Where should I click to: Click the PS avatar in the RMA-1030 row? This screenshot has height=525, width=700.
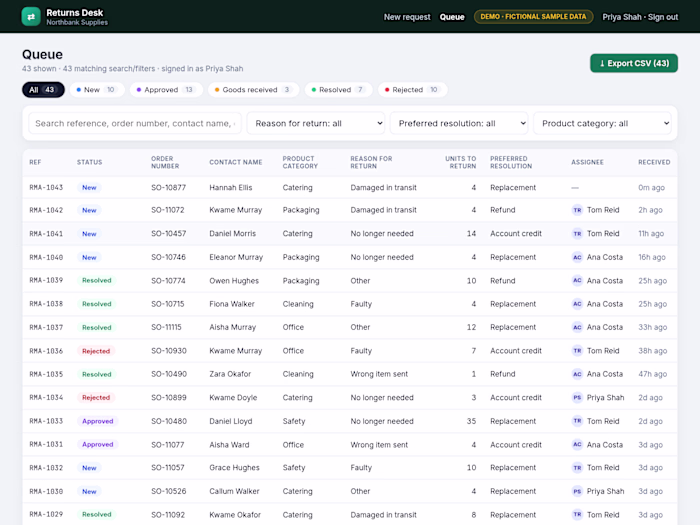tap(577, 492)
